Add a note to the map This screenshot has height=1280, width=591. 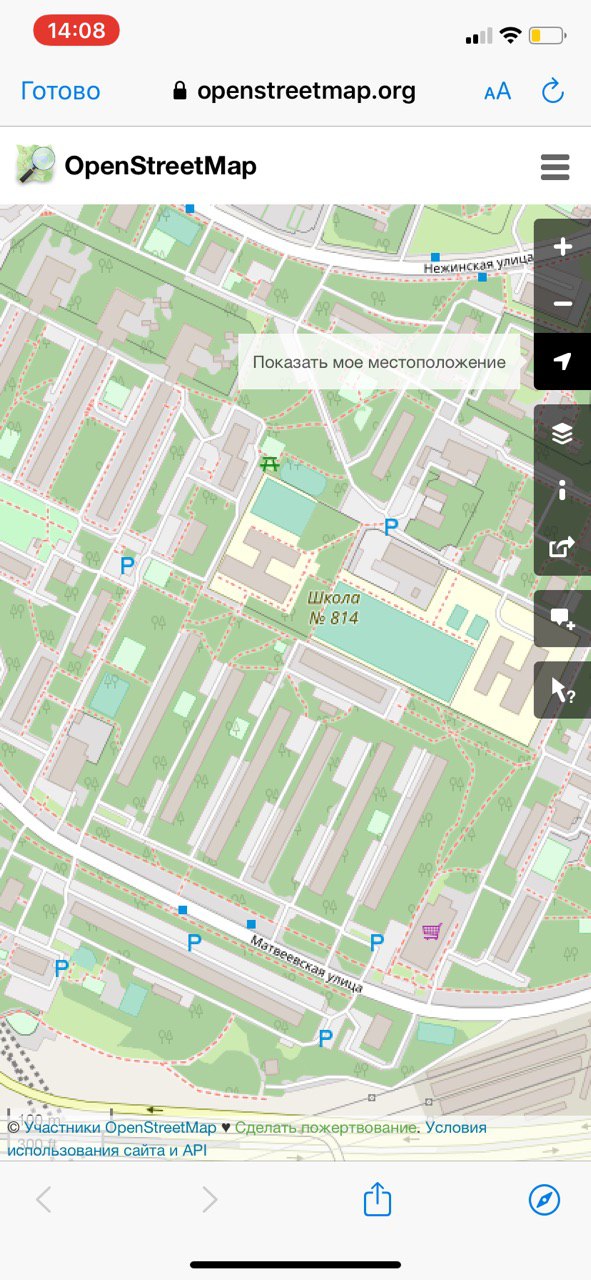[563, 619]
